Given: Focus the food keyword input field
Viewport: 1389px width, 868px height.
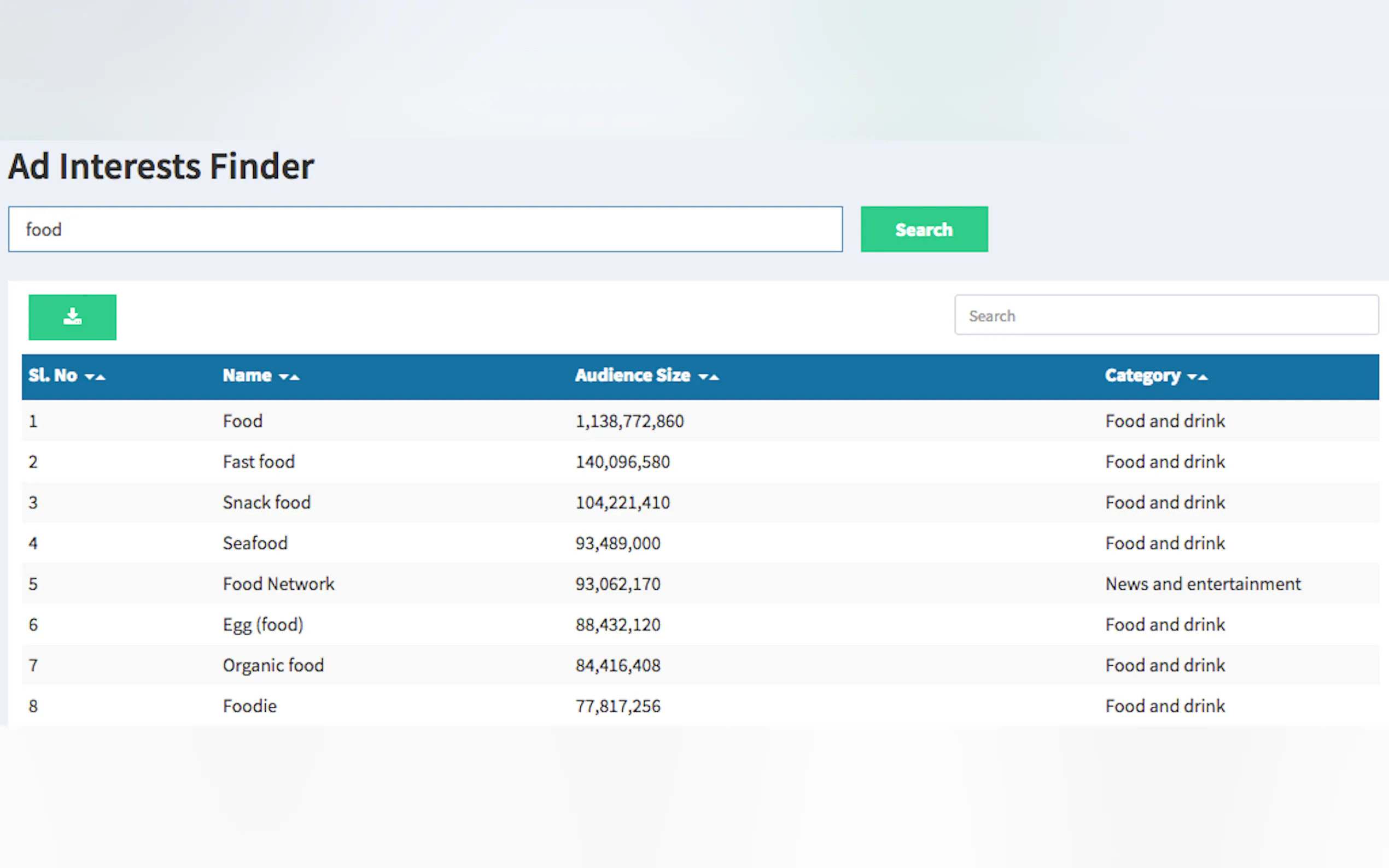Looking at the screenshot, I should point(425,229).
